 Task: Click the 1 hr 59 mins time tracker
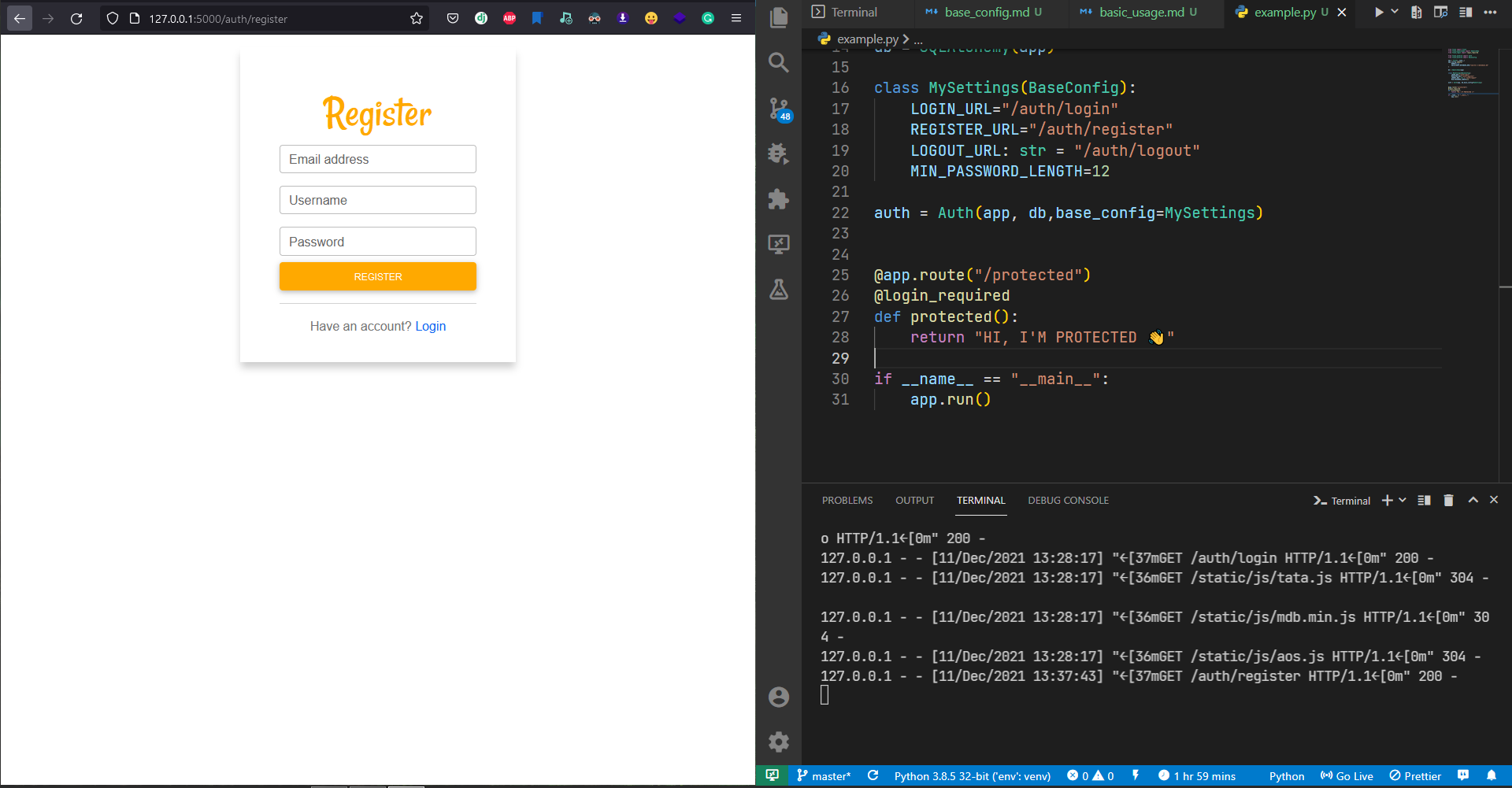click(1197, 776)
